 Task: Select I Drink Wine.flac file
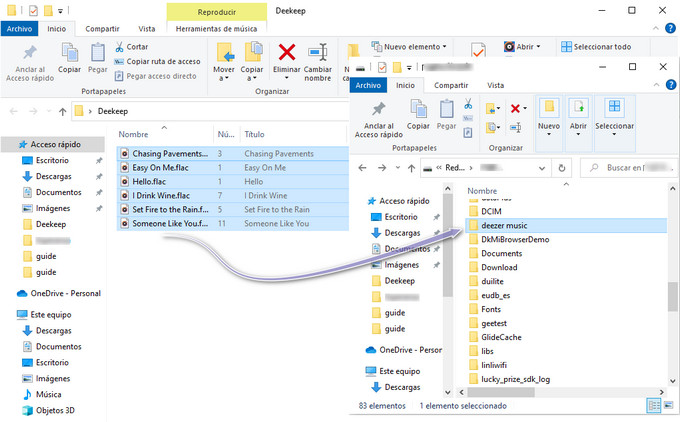(x=232, y=196)
